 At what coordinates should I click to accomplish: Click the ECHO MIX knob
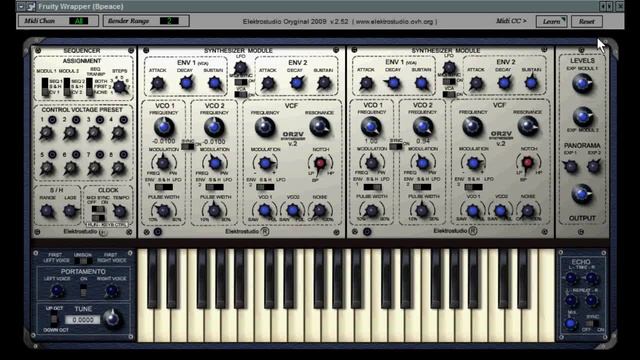tap(570, 323)
